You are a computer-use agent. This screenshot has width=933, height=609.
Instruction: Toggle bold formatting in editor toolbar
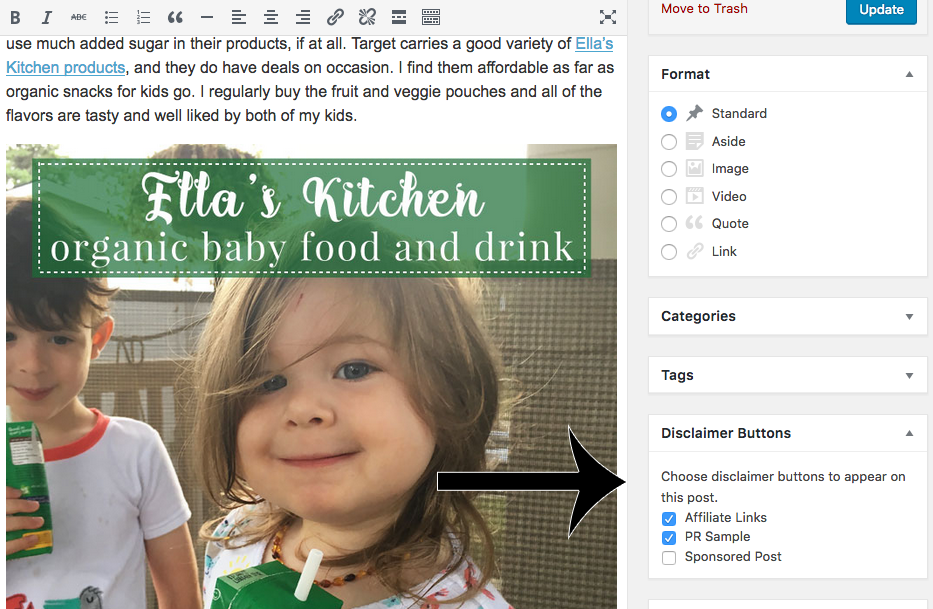tap(15, 17)
